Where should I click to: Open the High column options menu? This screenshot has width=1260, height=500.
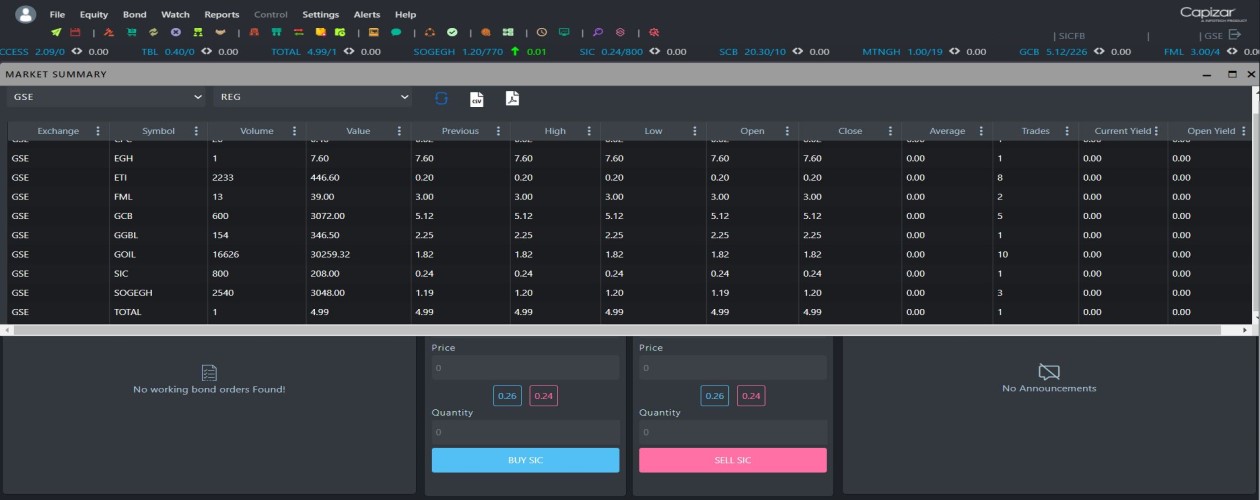point(589,131)
